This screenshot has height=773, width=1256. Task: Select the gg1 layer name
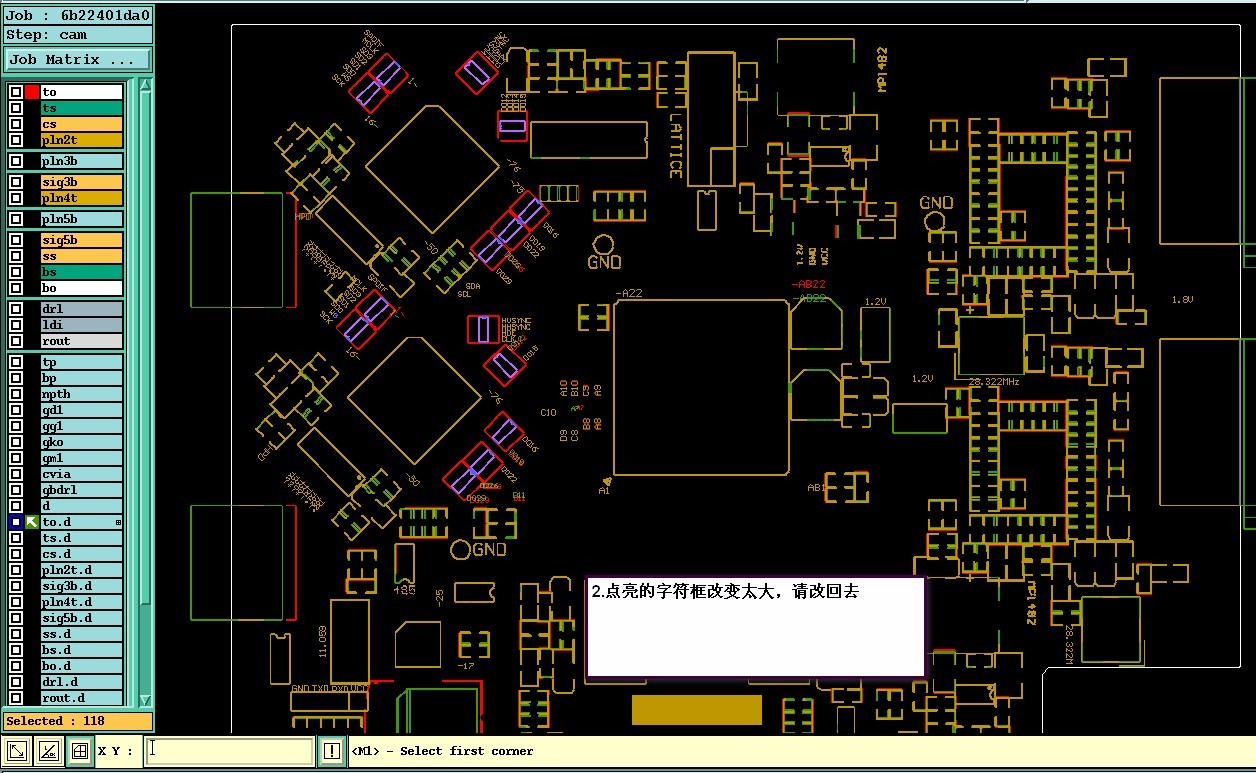(81, 426)
